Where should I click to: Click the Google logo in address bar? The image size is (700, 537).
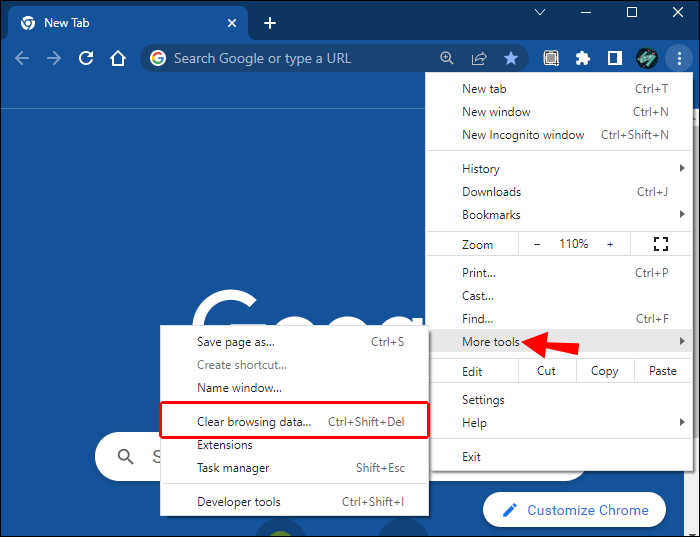pyautogui.click(x=158, y=58)
